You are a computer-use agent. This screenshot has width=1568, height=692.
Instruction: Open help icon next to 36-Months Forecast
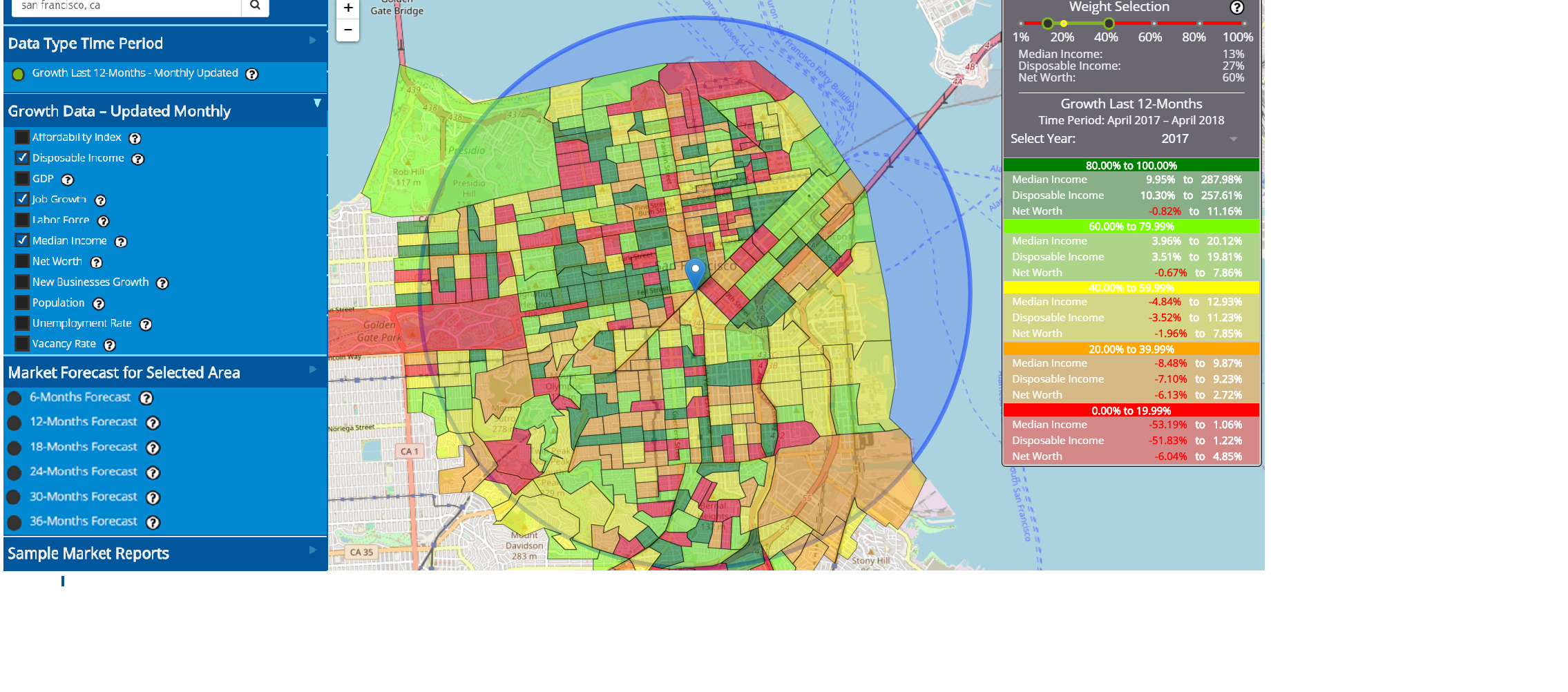click(153, 522)
